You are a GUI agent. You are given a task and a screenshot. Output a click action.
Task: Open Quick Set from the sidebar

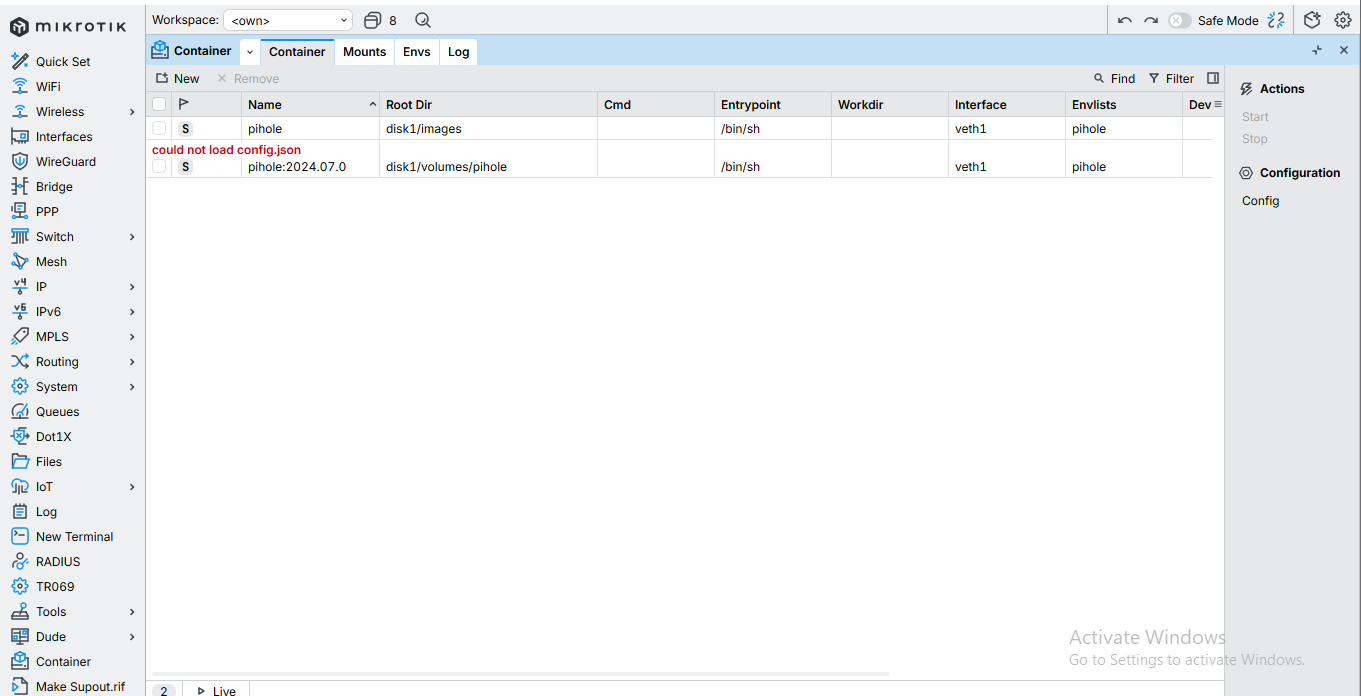click(63, 61)
